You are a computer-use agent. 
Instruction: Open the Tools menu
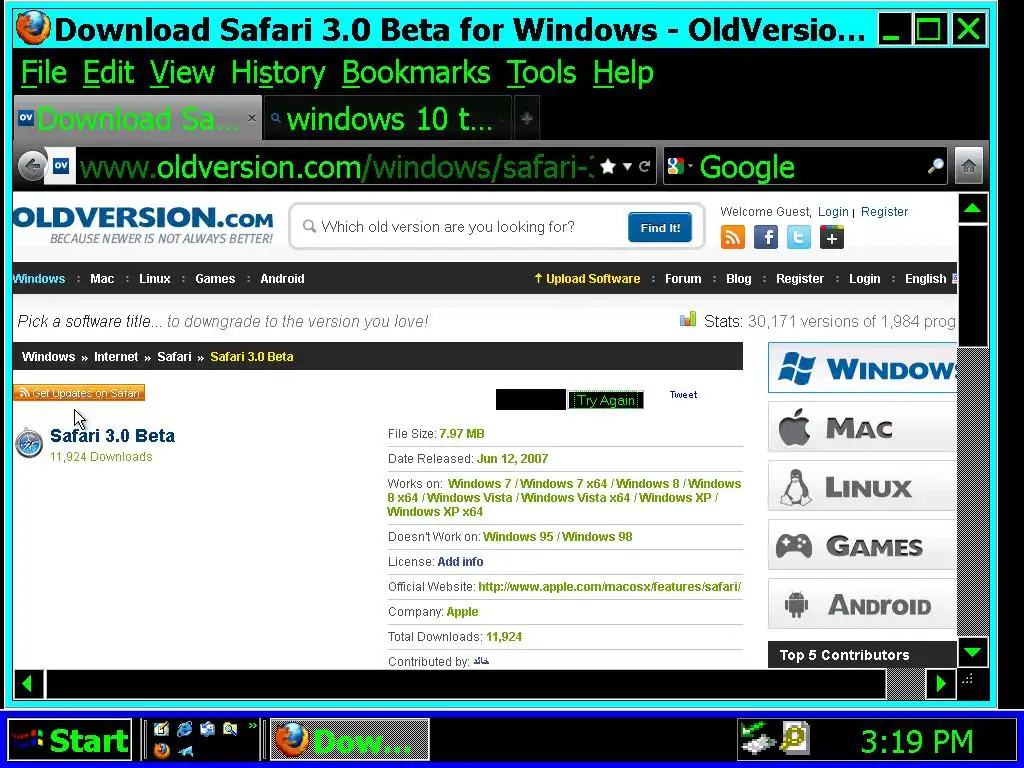coord(541,72)
